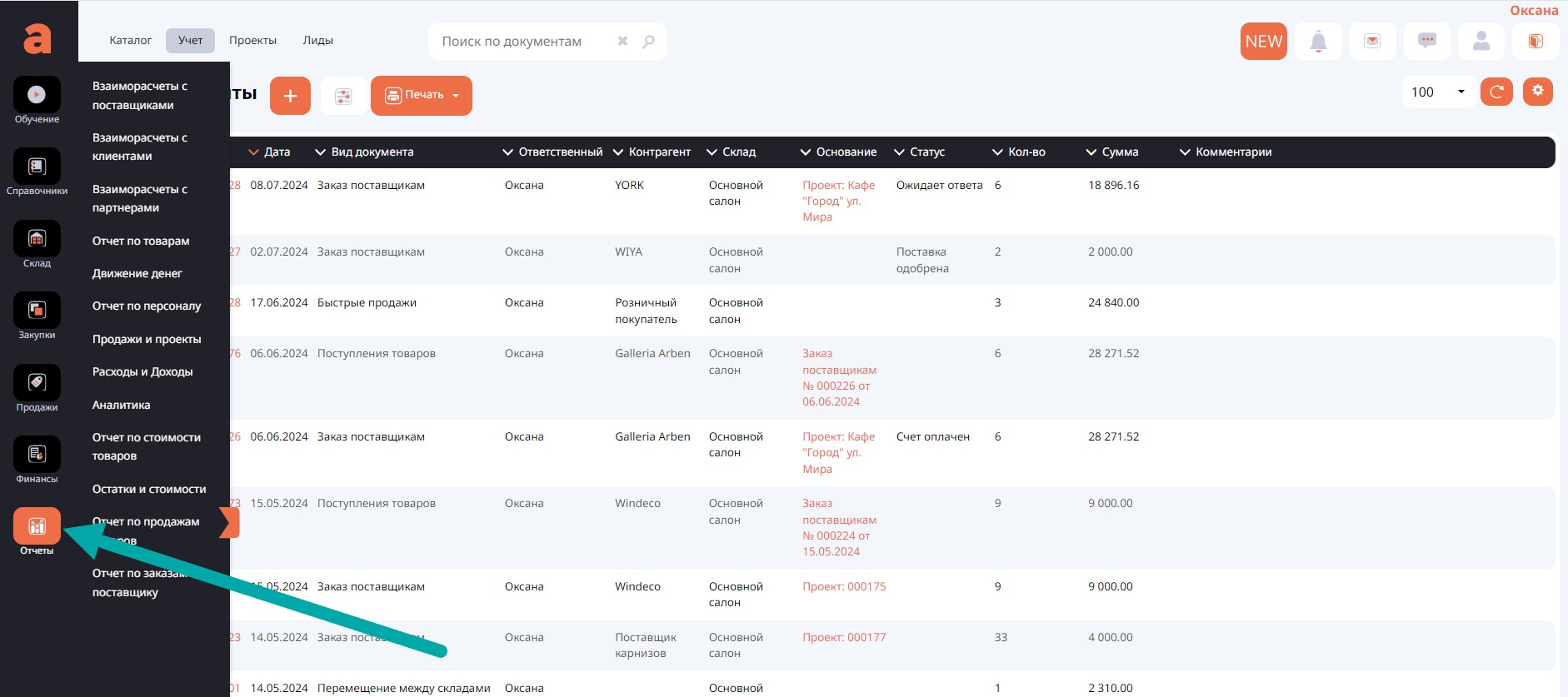
Task: Open the mail envelope icon
Action: coord(1372,42)
